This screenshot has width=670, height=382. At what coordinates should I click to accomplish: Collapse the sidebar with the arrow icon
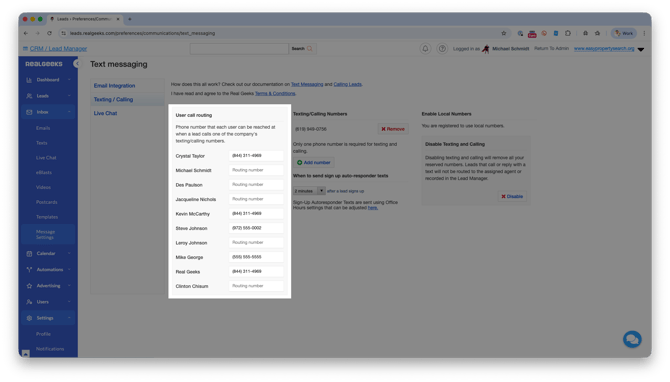pos(76,64)
